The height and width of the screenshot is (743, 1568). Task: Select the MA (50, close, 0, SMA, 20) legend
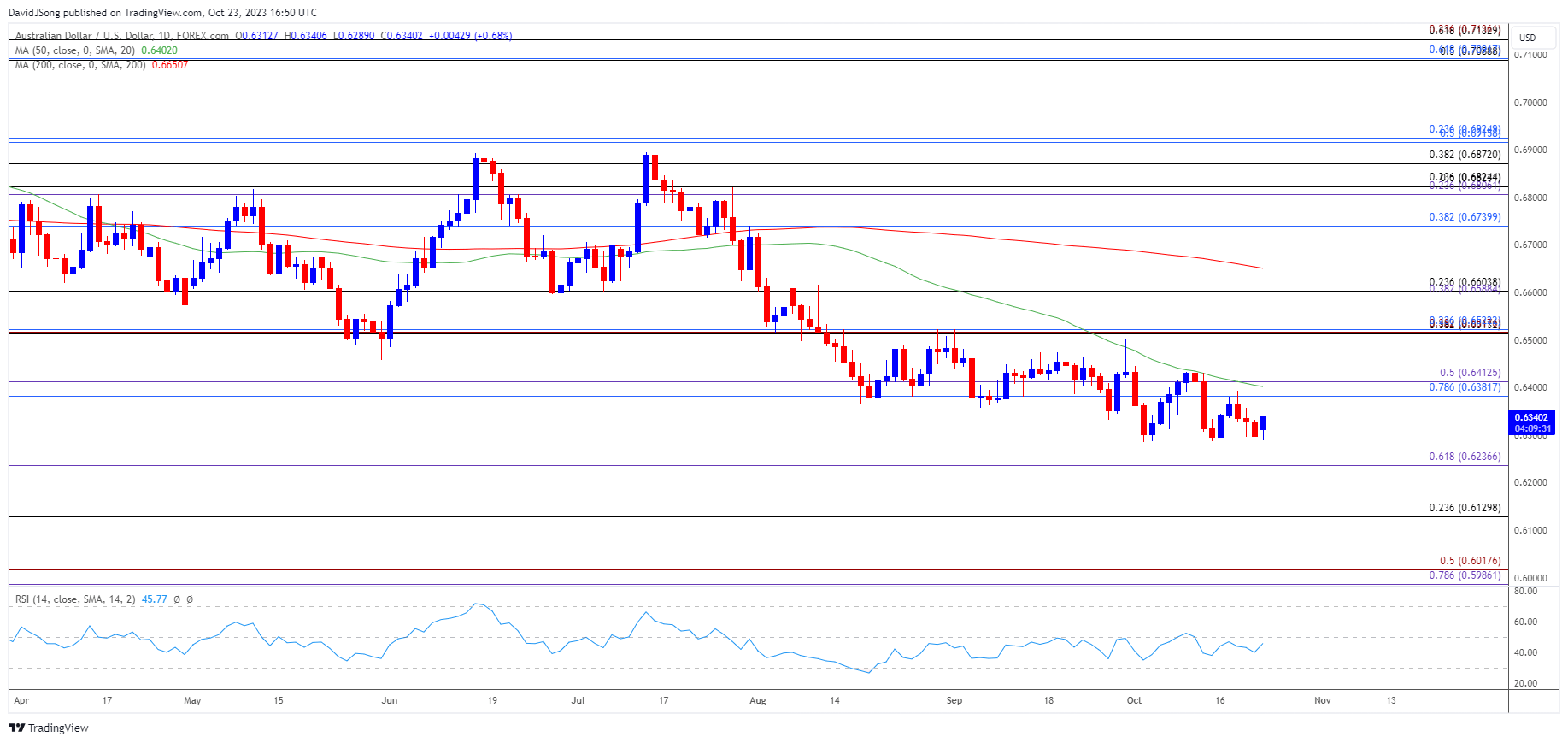coord(75,50)
